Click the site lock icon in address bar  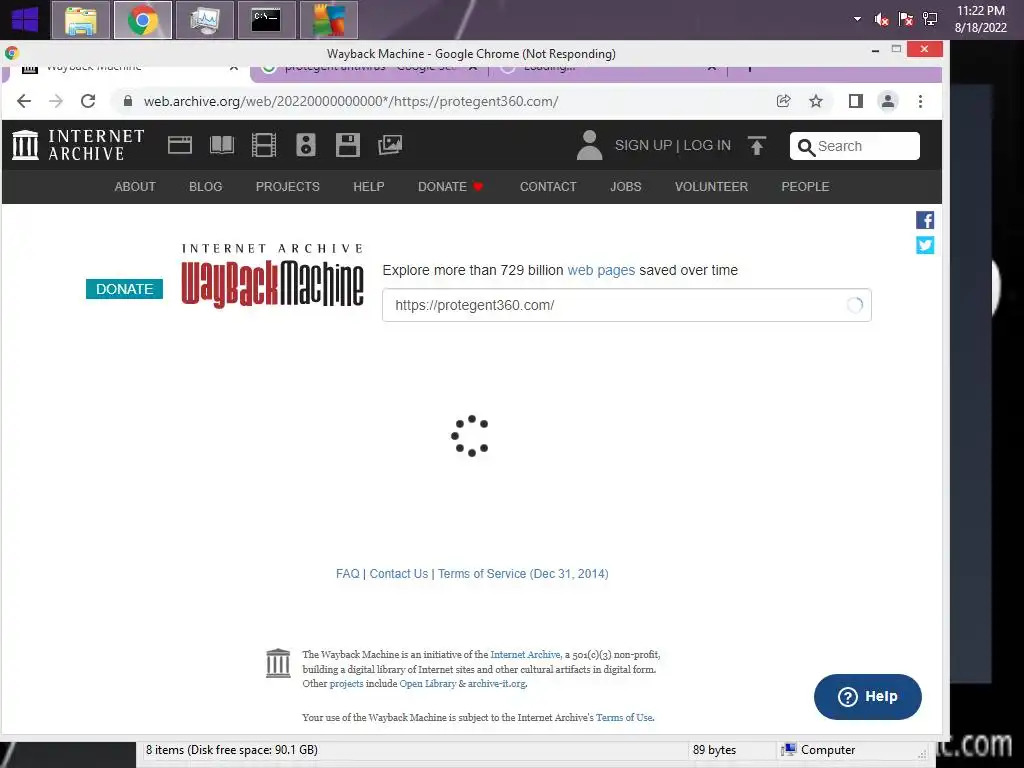pos(128,101)
